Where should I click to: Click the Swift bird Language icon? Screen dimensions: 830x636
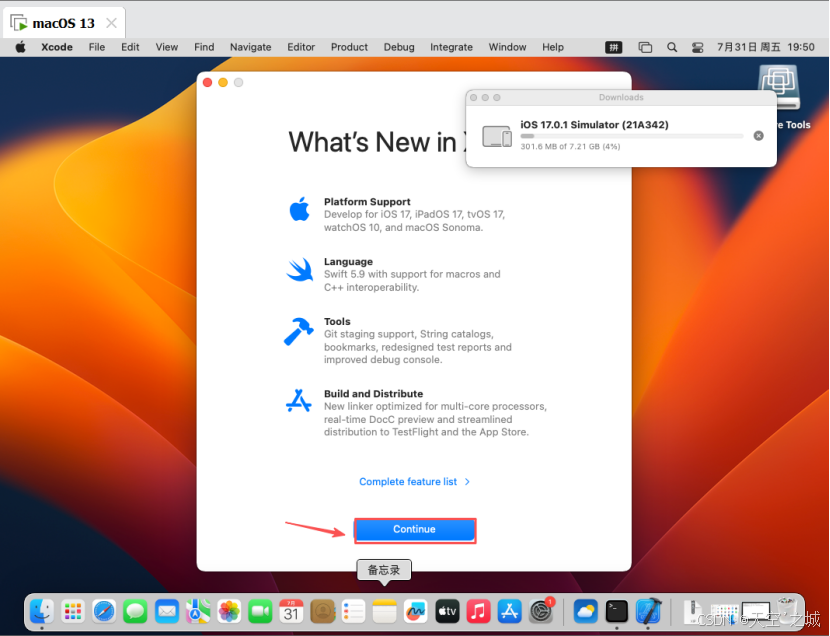[300, 270]
